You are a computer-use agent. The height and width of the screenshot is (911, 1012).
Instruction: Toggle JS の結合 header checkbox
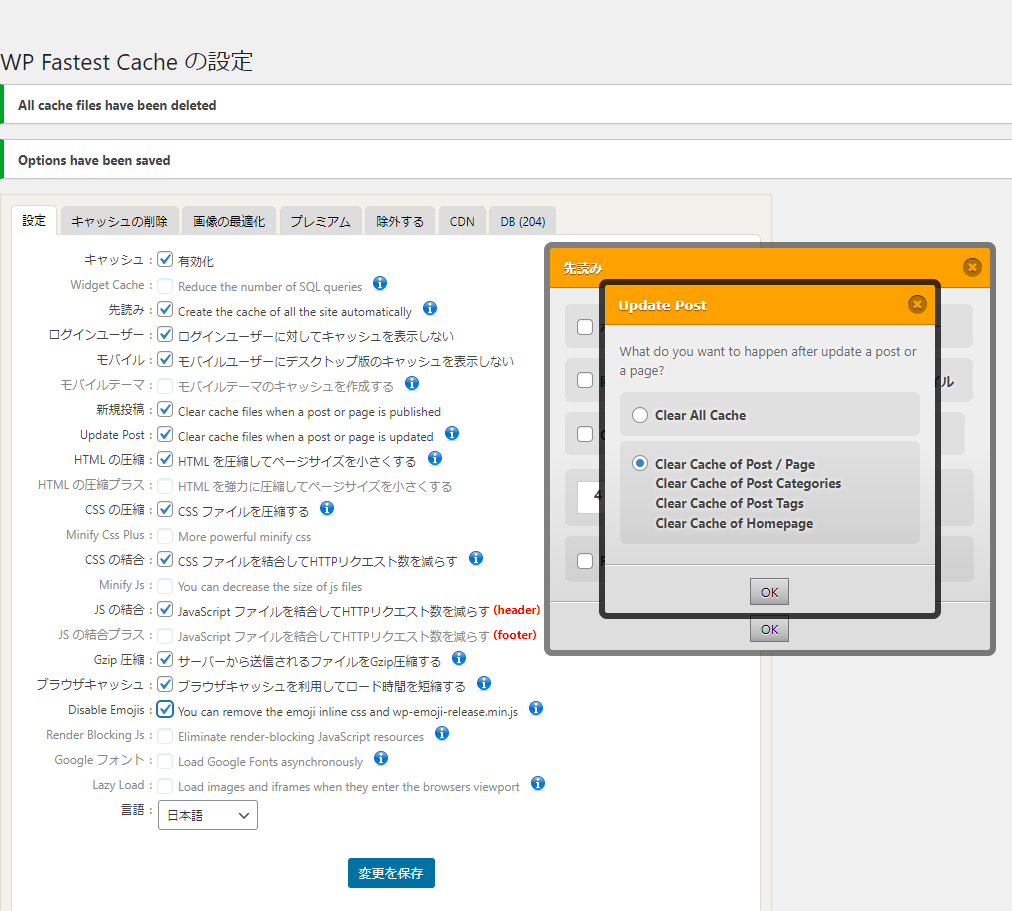coord(165,610)
